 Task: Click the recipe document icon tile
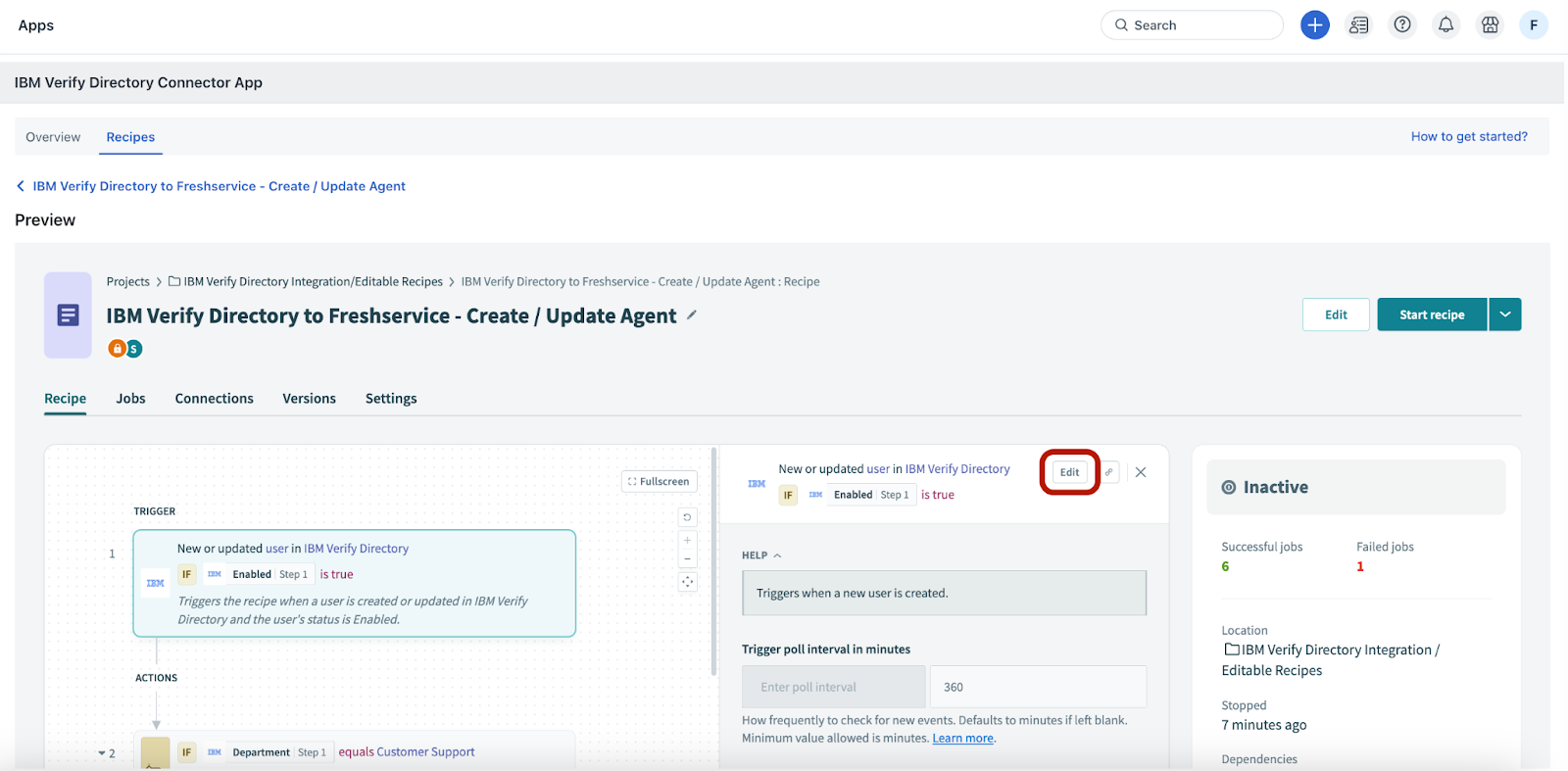pyautogui.click(x=68, y=315)
